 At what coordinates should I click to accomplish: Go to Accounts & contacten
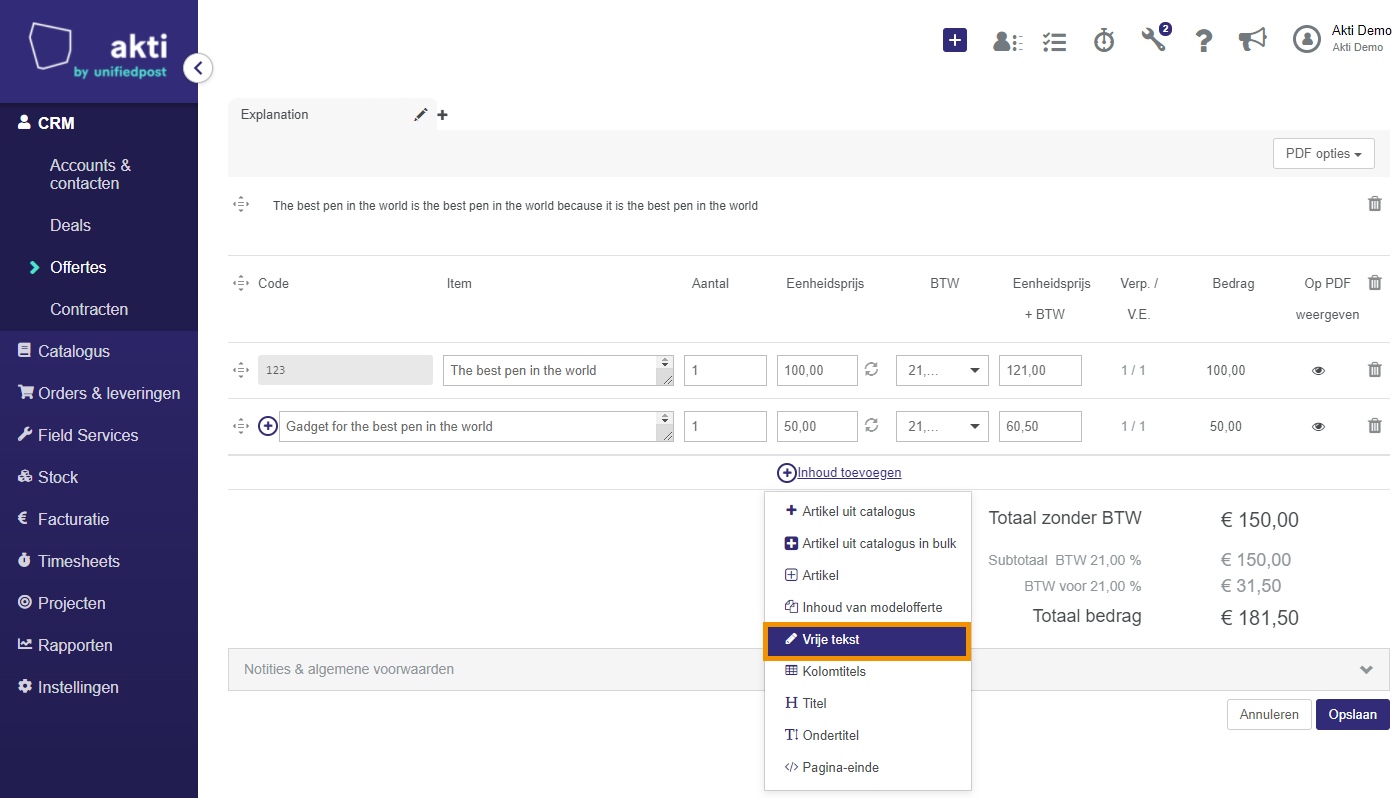[x=90, y=174]
